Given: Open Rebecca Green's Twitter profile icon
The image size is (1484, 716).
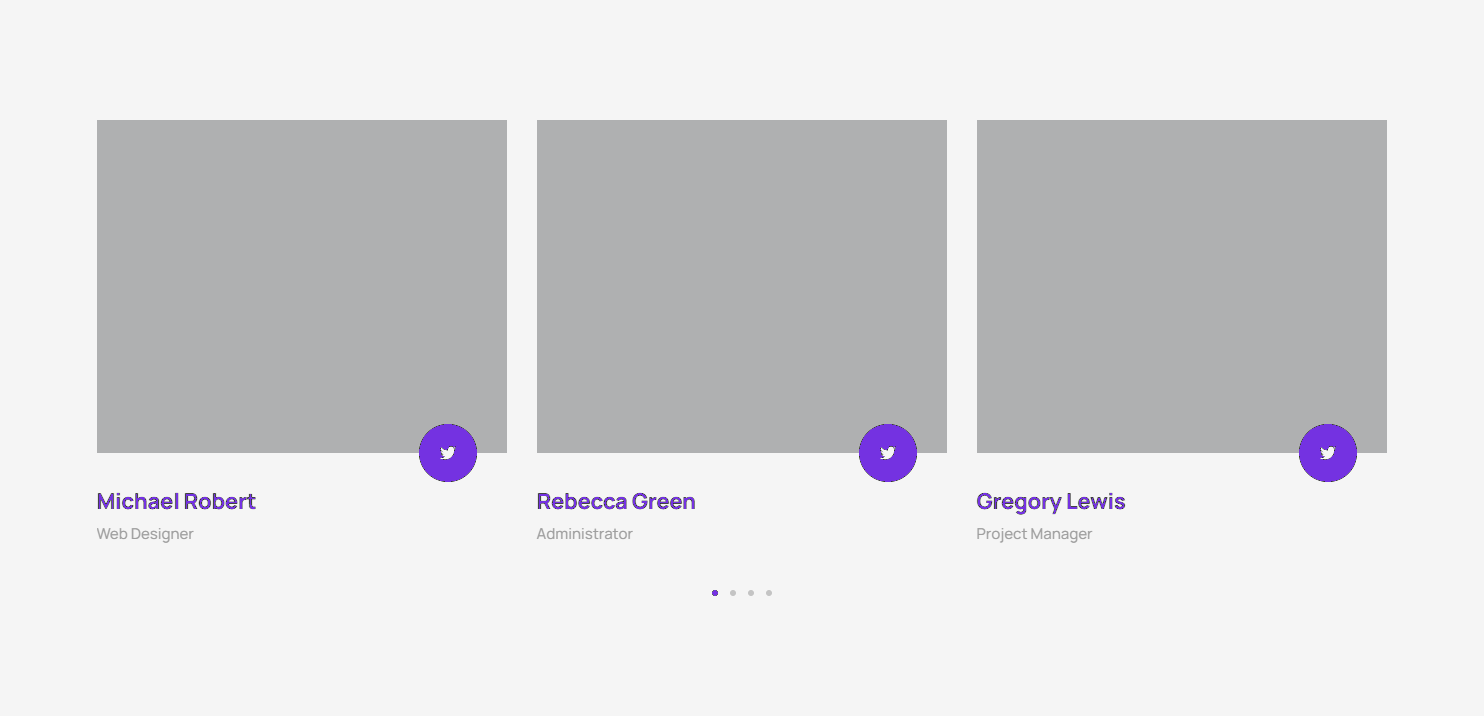Looking at the screenshot, I should (x=888, y=453).
